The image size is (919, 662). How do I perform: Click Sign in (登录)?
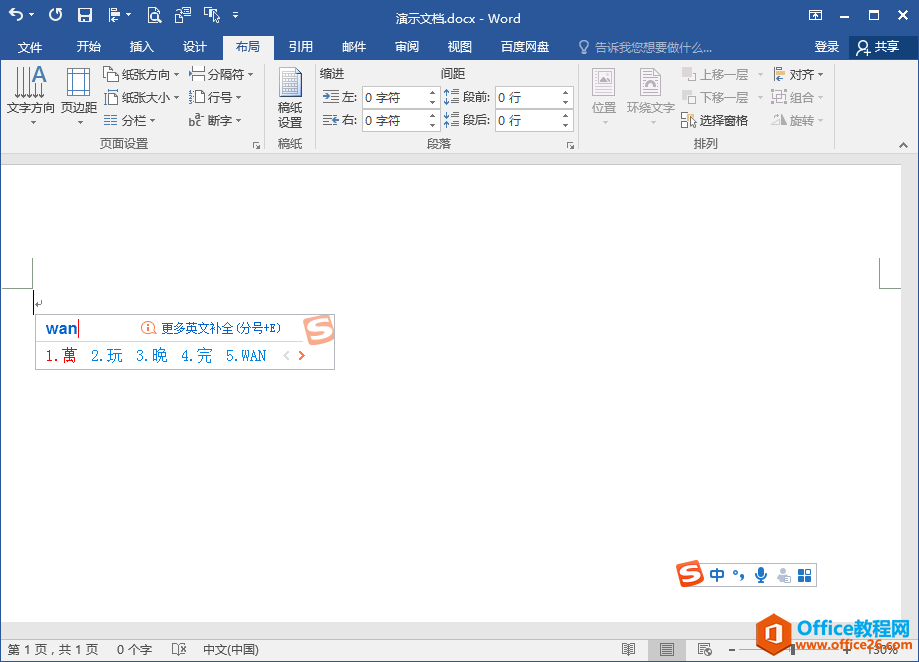[826, 47]
